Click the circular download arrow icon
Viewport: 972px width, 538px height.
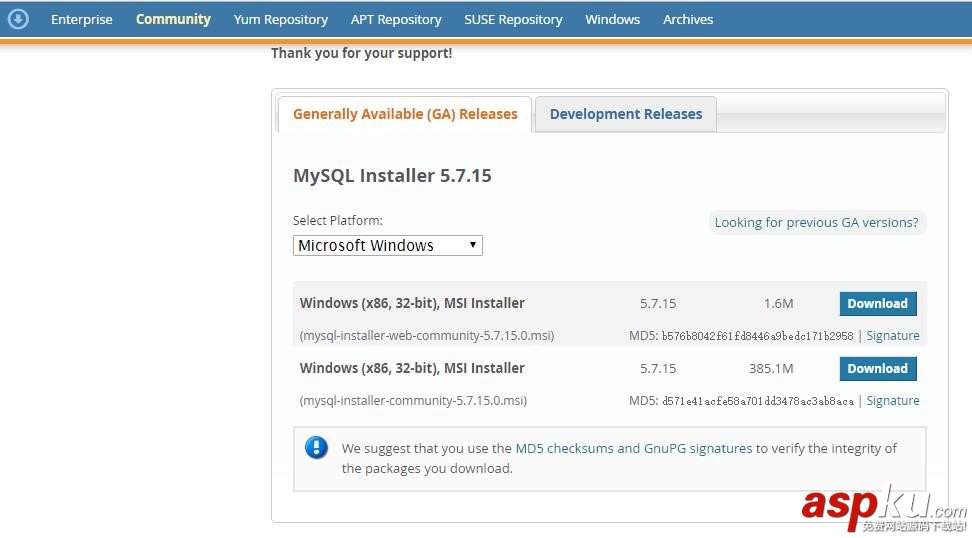point(18,19)
